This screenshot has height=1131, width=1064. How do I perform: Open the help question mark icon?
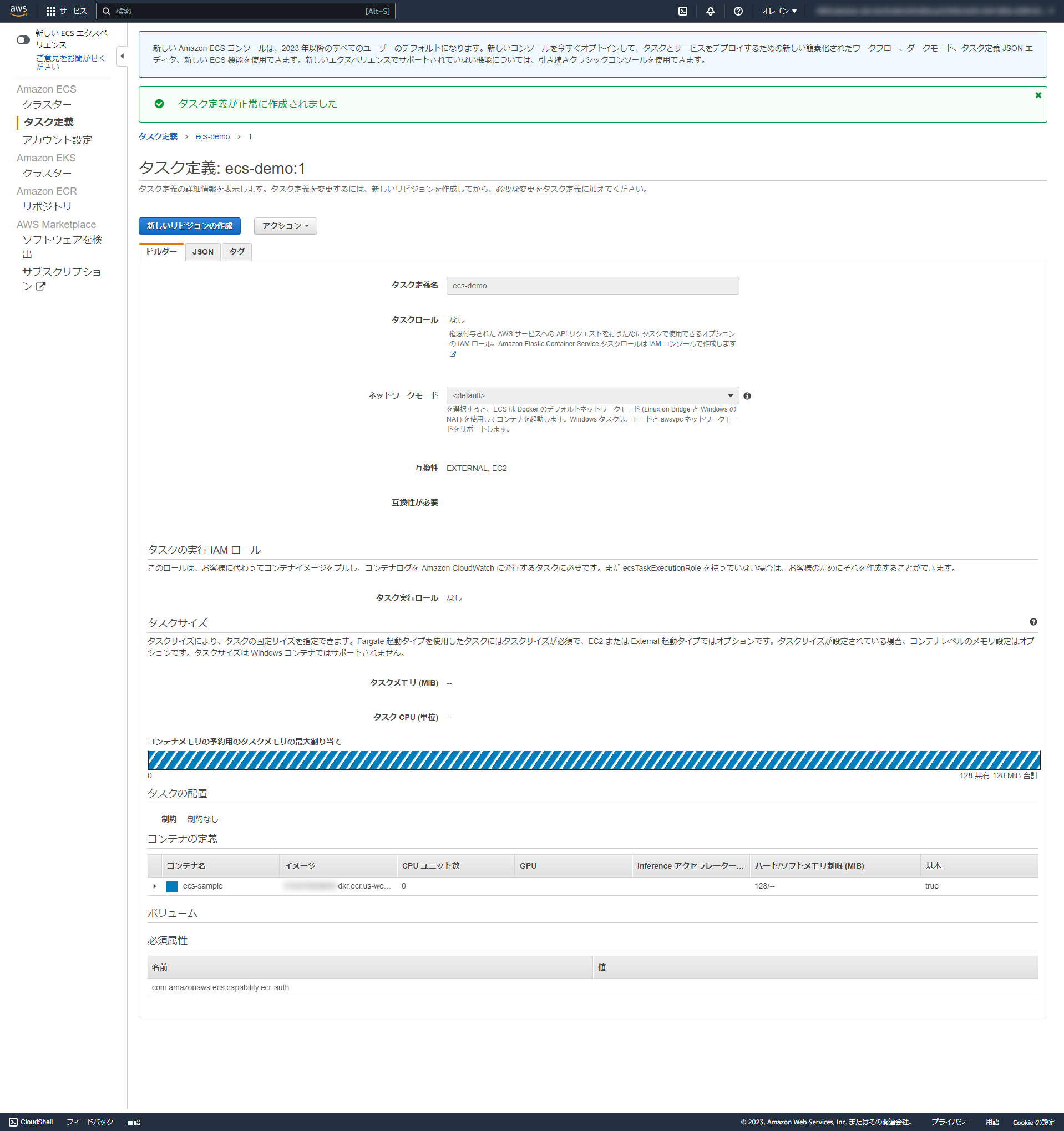[738, 11]
